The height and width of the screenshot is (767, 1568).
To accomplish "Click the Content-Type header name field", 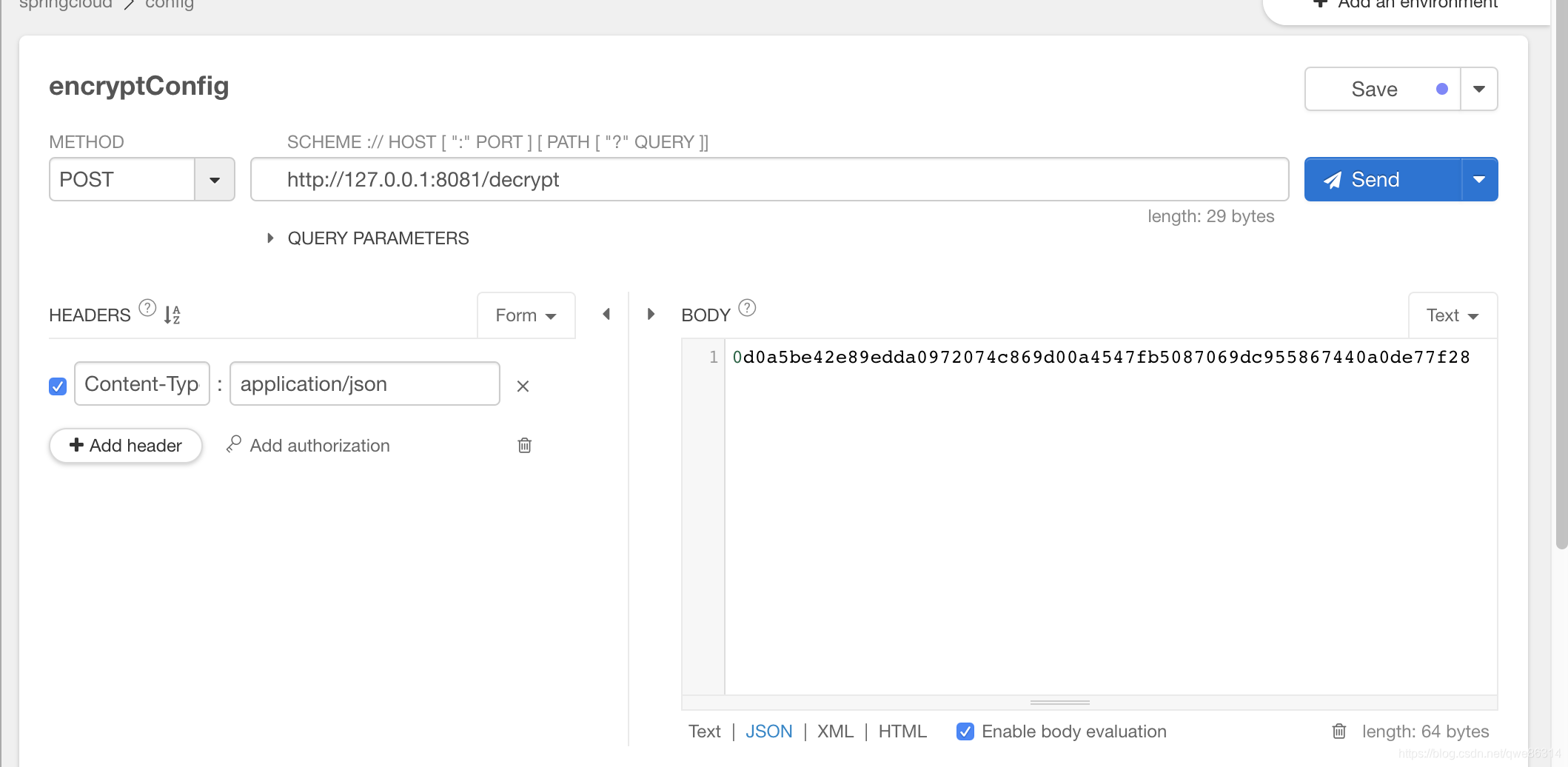I will coord(142,383).
